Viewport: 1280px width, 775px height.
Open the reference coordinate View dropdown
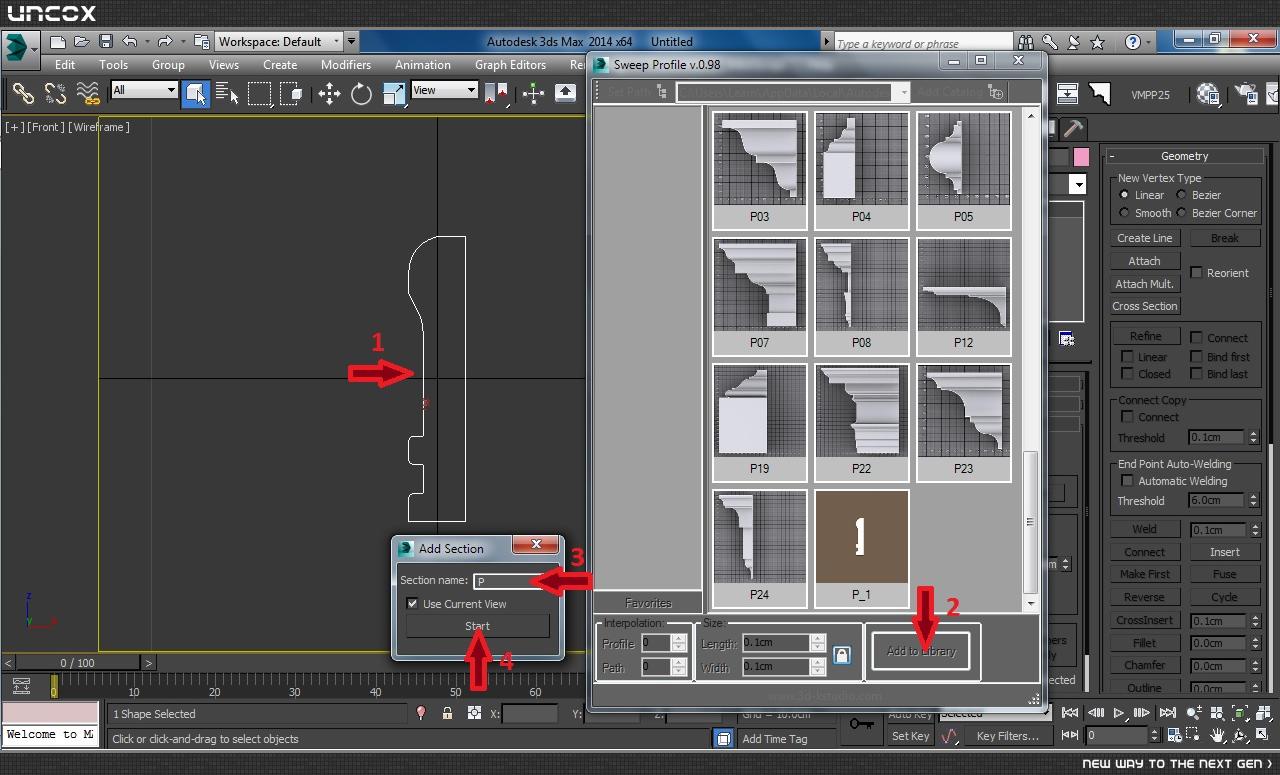coord(444,90)
